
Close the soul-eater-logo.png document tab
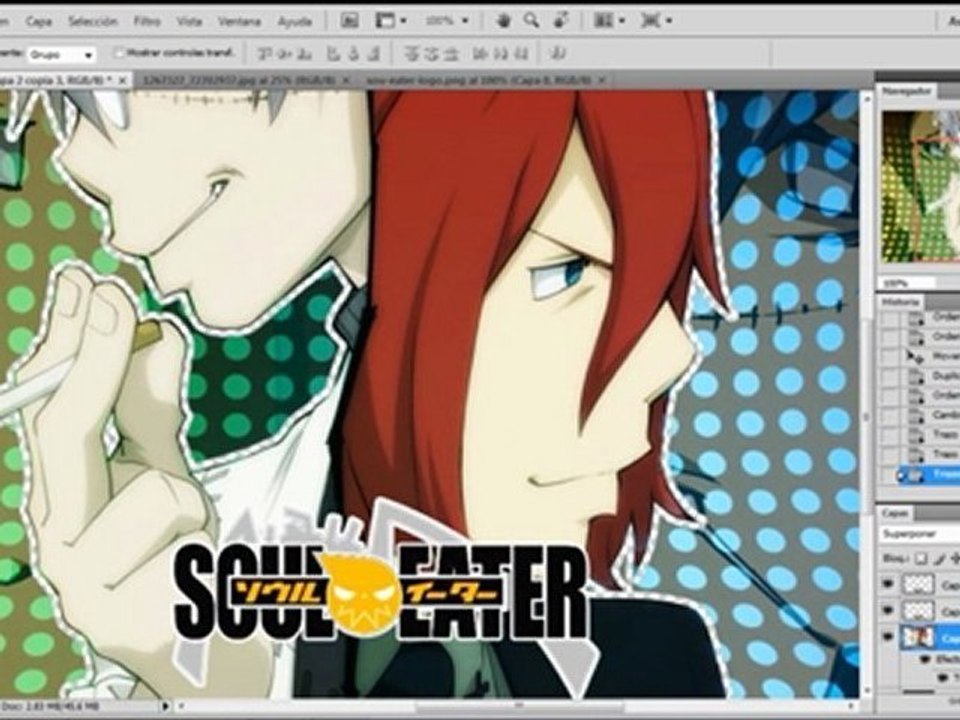click(602, 80)
